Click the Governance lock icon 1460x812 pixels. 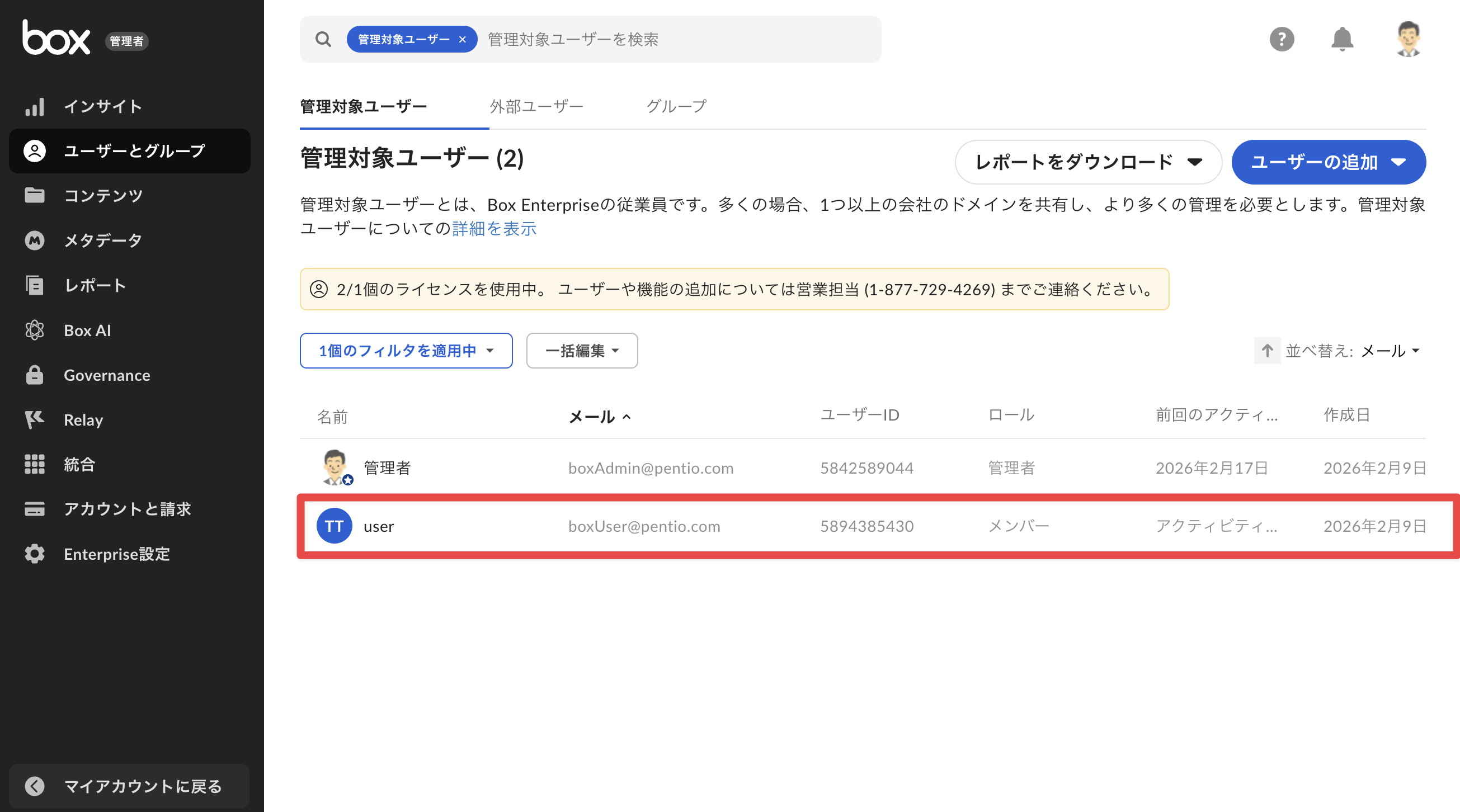pyautogui.click(x=35, y=375)
